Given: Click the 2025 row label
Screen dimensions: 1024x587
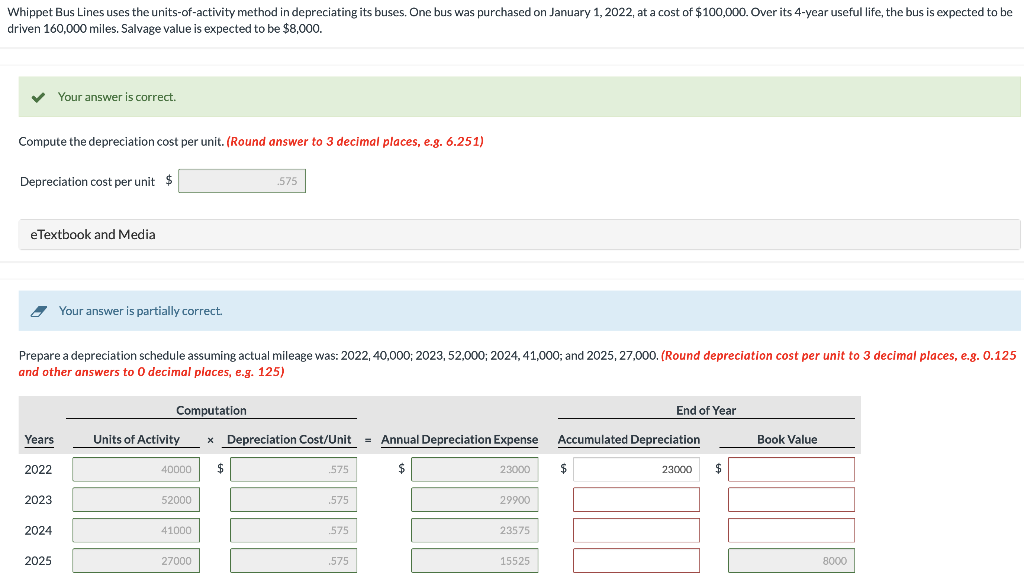Looking at the screenshot, I should pos(38,561).
